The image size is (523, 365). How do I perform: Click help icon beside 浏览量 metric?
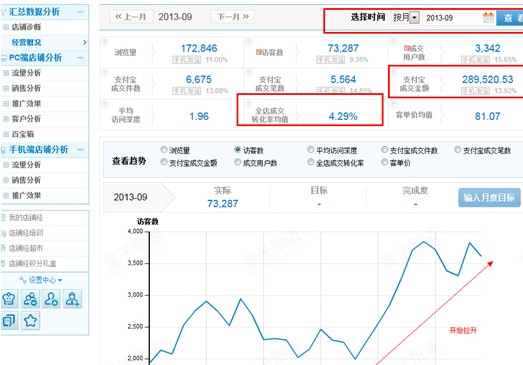[x=104, y=42]
